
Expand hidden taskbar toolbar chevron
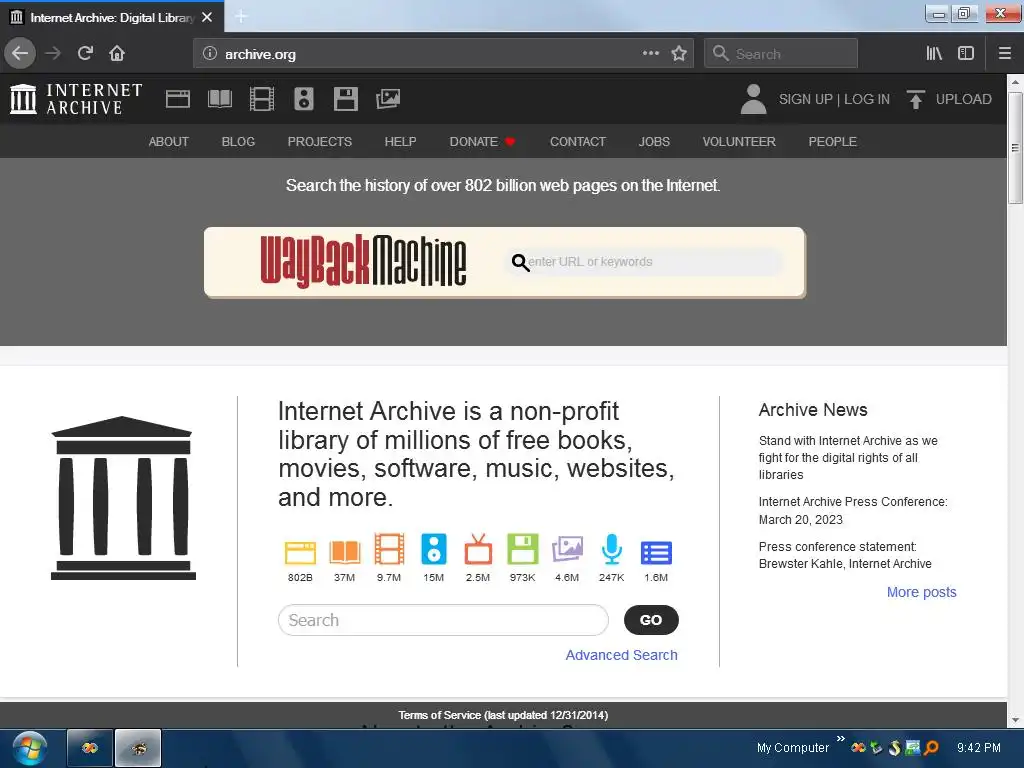coord(840,739)
